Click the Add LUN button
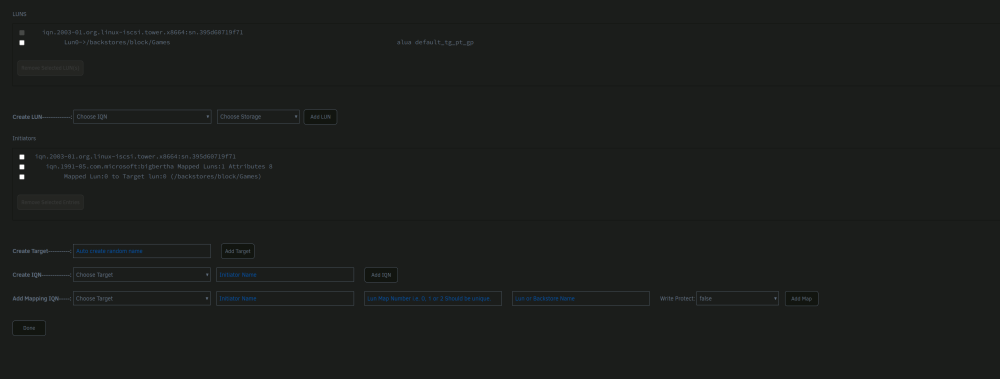 click(320, 117)
